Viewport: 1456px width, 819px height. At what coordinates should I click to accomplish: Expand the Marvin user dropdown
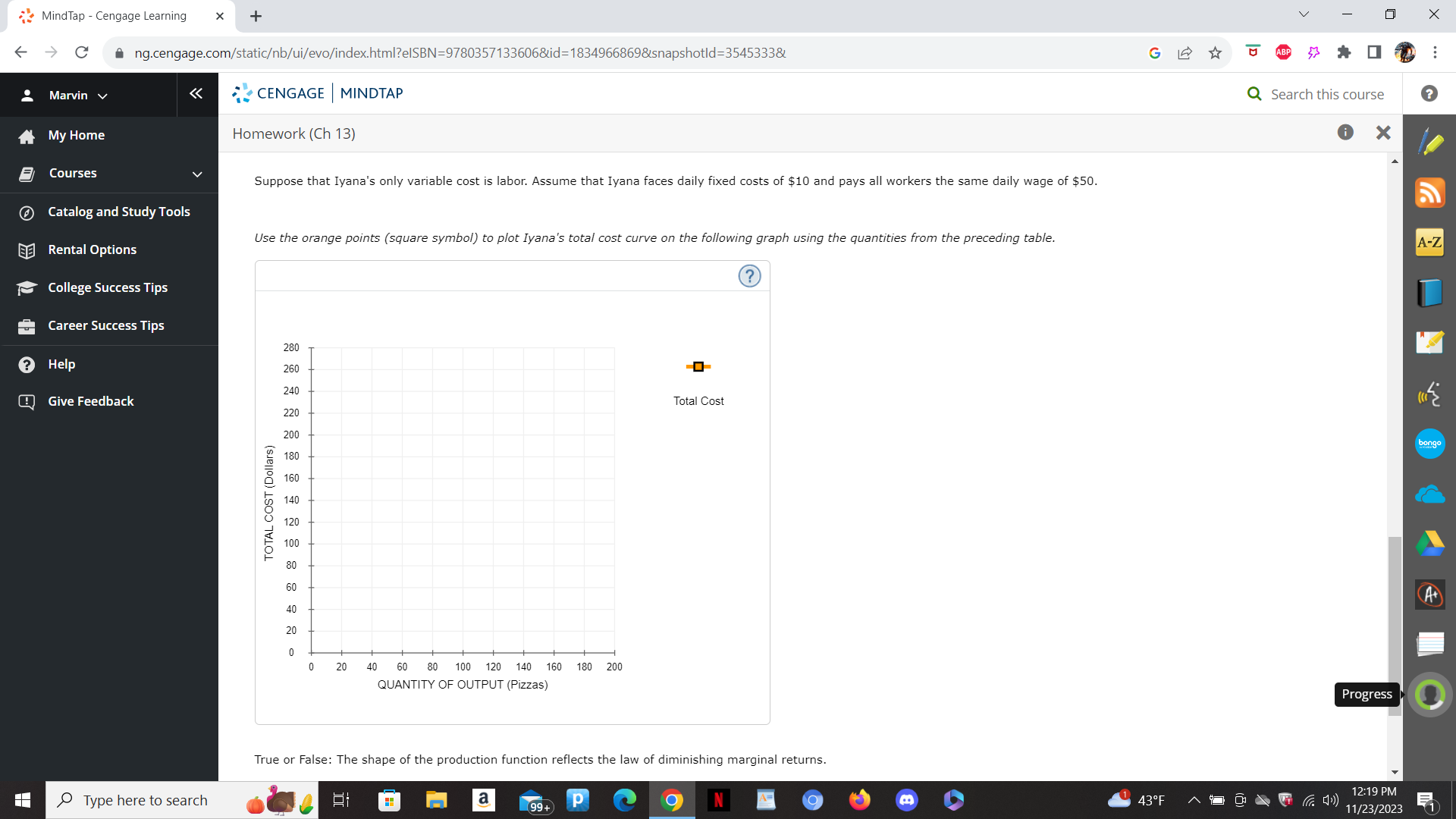[x=77, y=96]
